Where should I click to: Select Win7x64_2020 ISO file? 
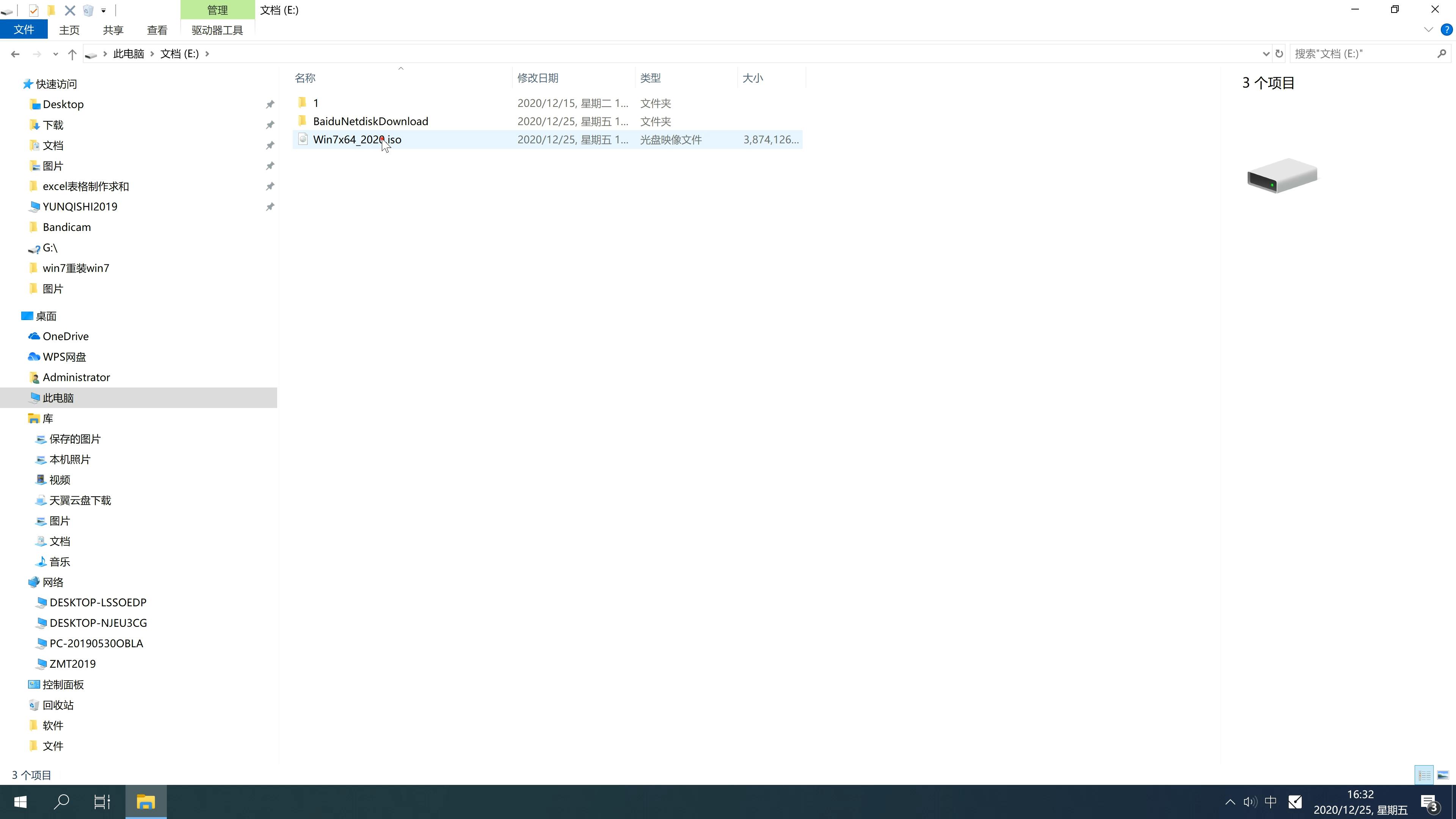click(x=357, y=139)
